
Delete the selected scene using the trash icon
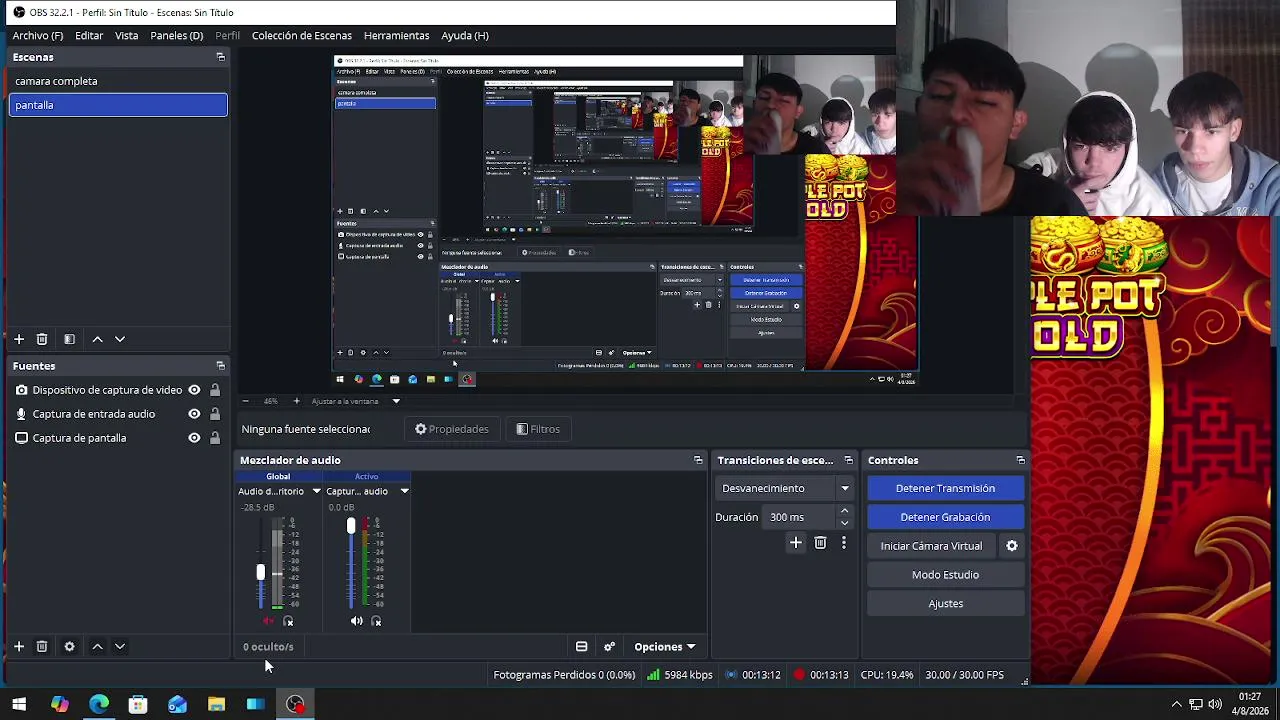(x=42, y=339)
